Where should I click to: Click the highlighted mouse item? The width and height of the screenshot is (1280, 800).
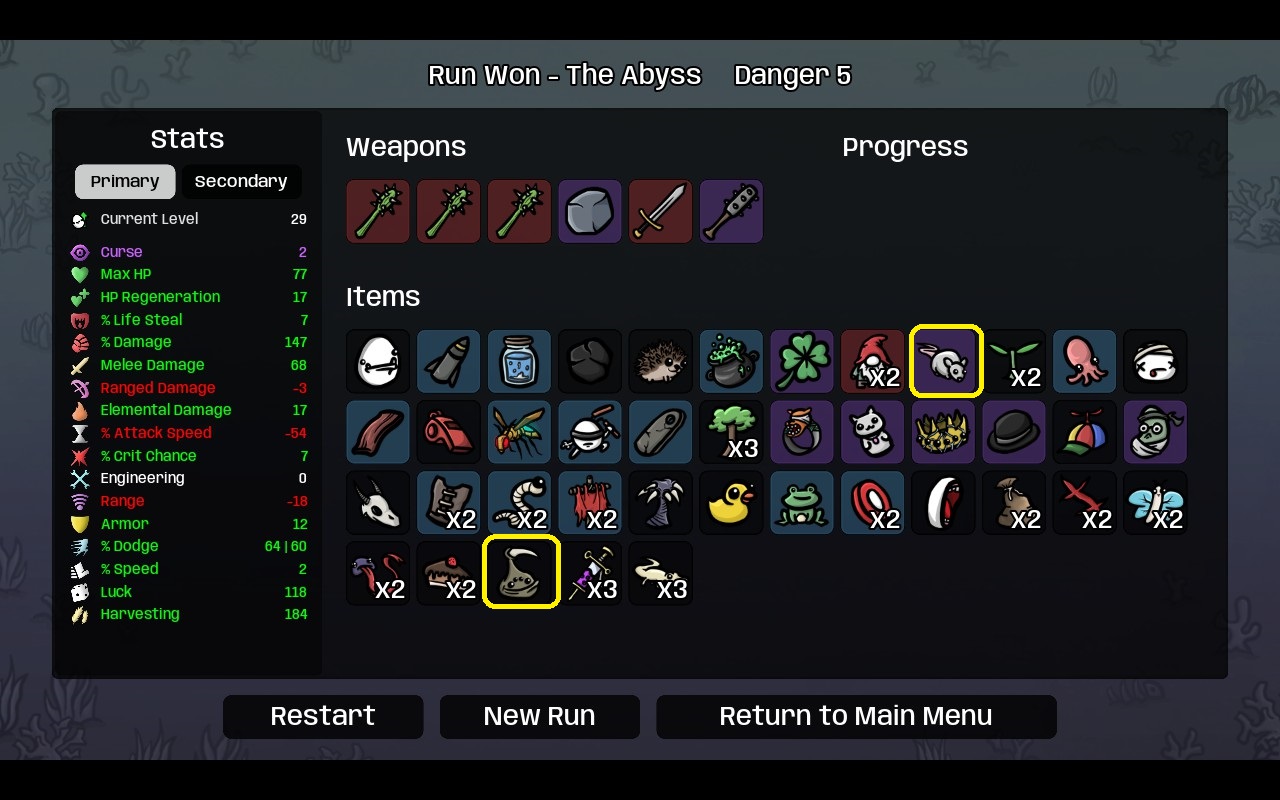coord(946,361)
